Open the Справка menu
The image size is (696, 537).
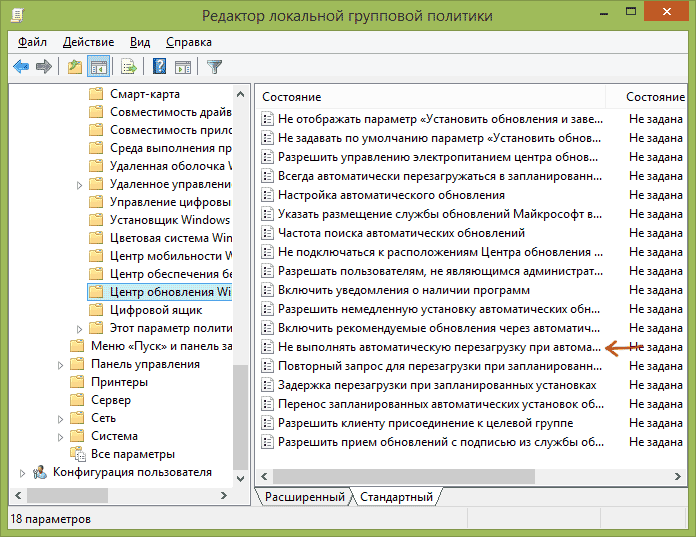tap(189, 42)
